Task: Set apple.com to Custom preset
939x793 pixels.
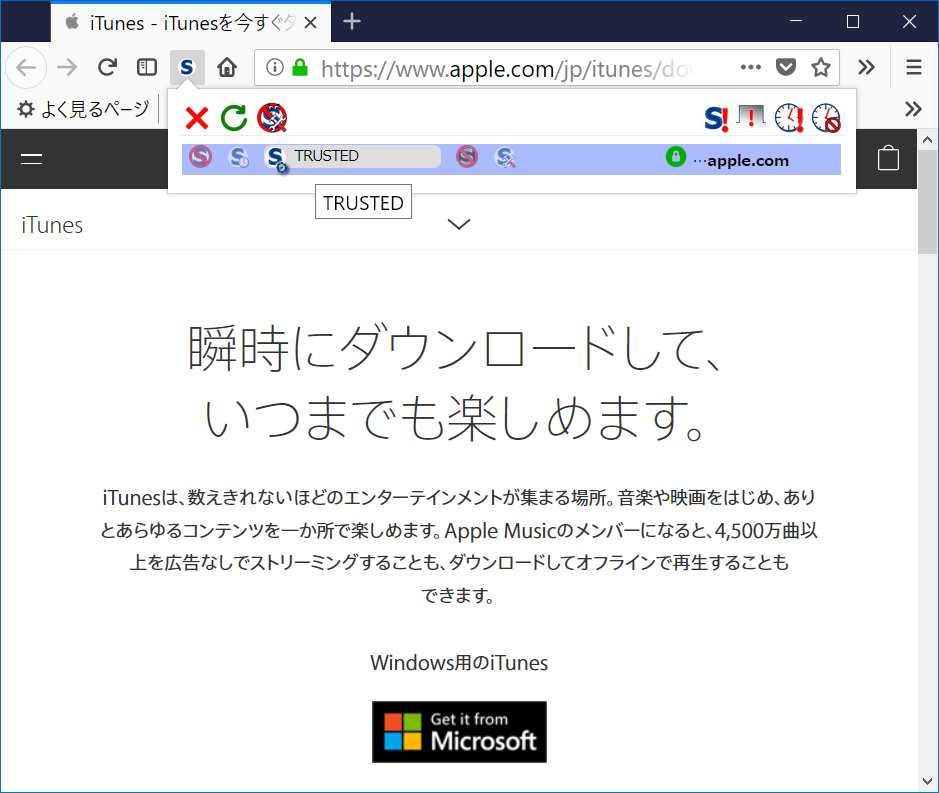Action: point(505,158)
